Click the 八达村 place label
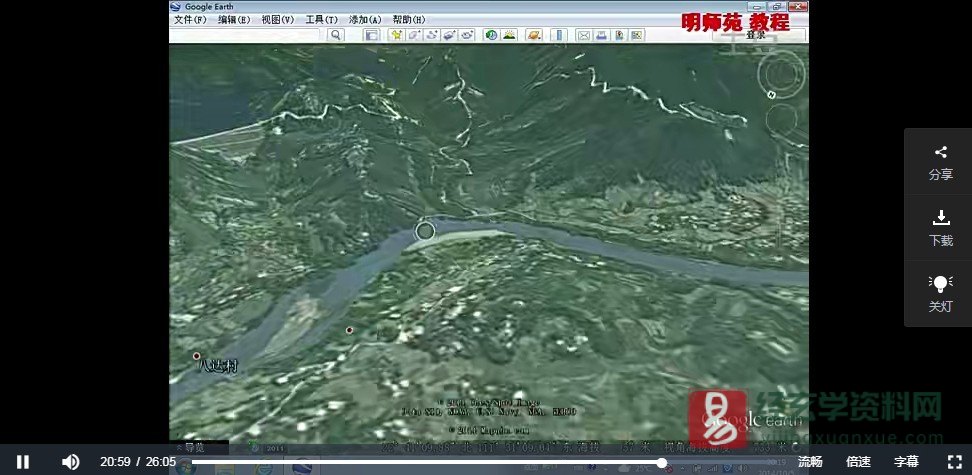The height and width of the screenshot is (475, 972). tap(218, 366)
